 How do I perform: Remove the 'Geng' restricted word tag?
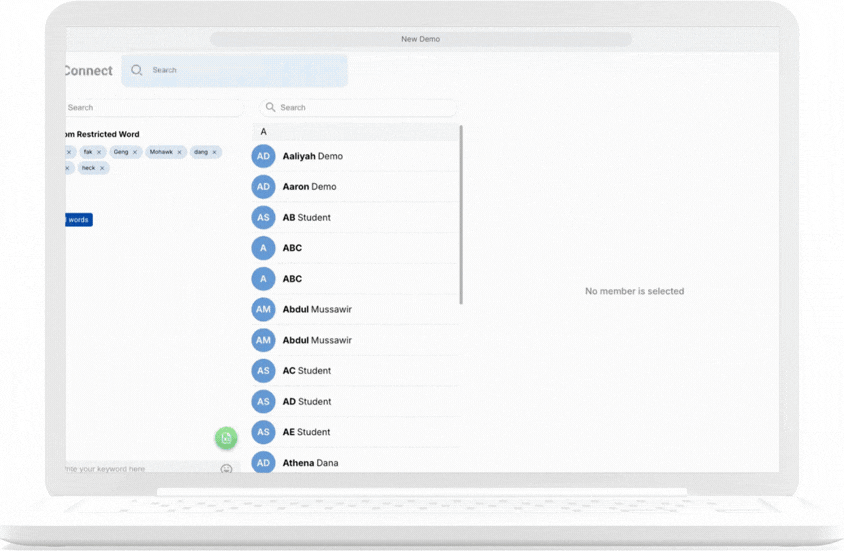click(x=135, y=152)
